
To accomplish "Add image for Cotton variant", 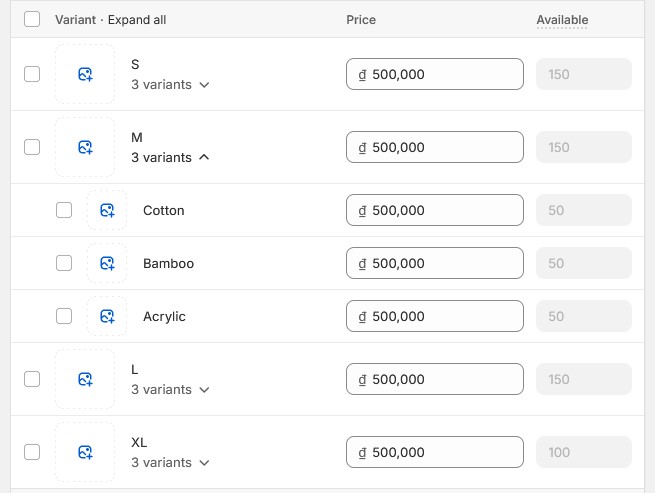I will 107,210.
